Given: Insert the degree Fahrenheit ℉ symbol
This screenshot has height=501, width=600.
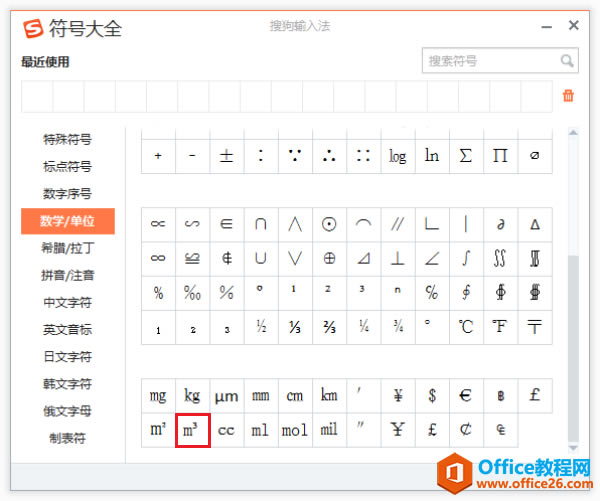Looking at the screenshot, I should click(x=500, y=326).
